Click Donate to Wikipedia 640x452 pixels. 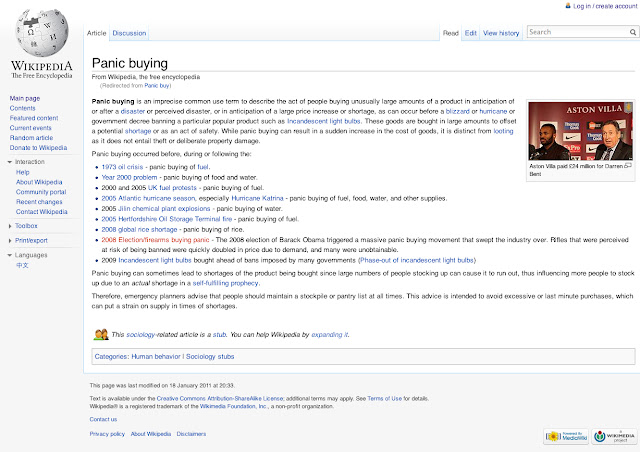coord(38,147)
